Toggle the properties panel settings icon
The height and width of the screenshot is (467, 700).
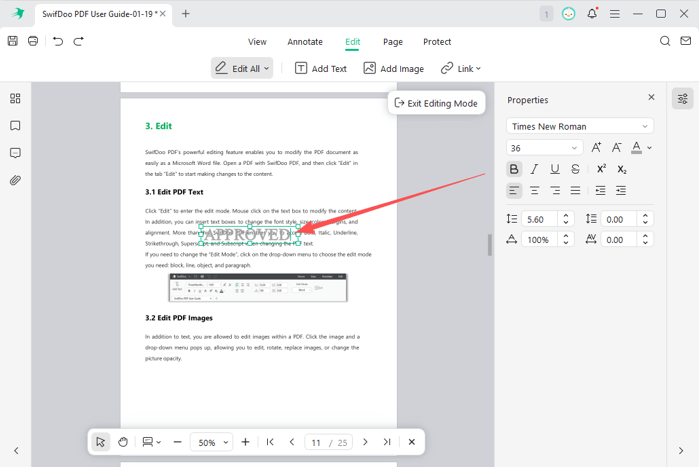point(683,99)
